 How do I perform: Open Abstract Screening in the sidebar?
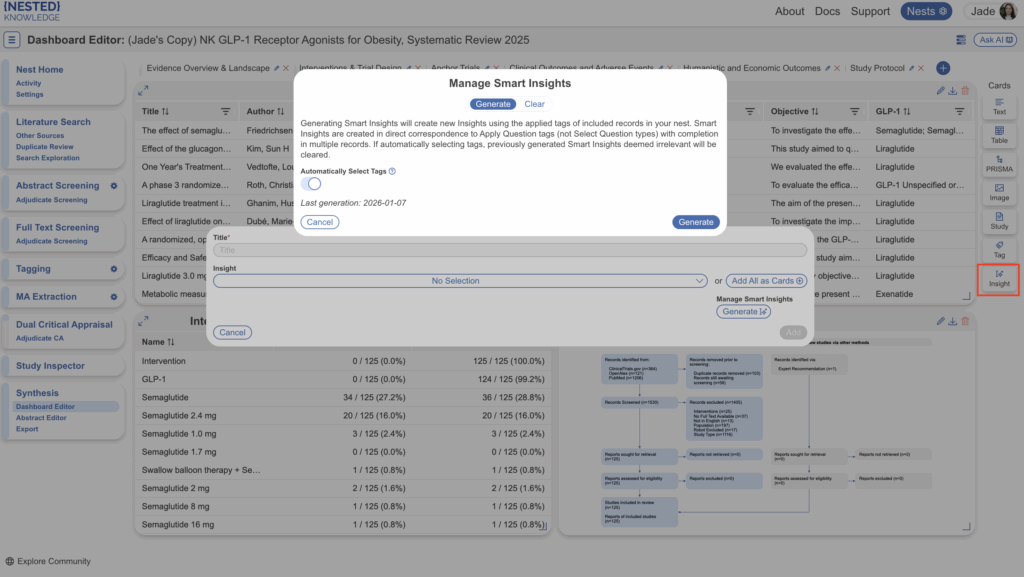(x=57, y=185)
